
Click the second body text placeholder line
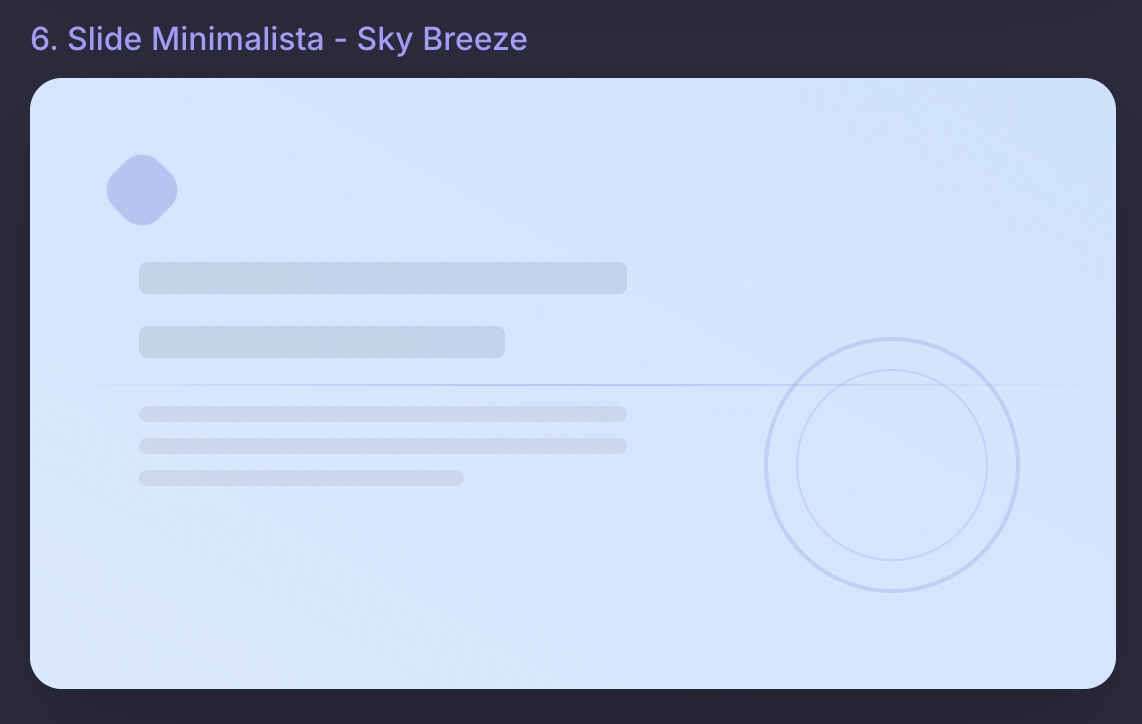tap(383, 446)
